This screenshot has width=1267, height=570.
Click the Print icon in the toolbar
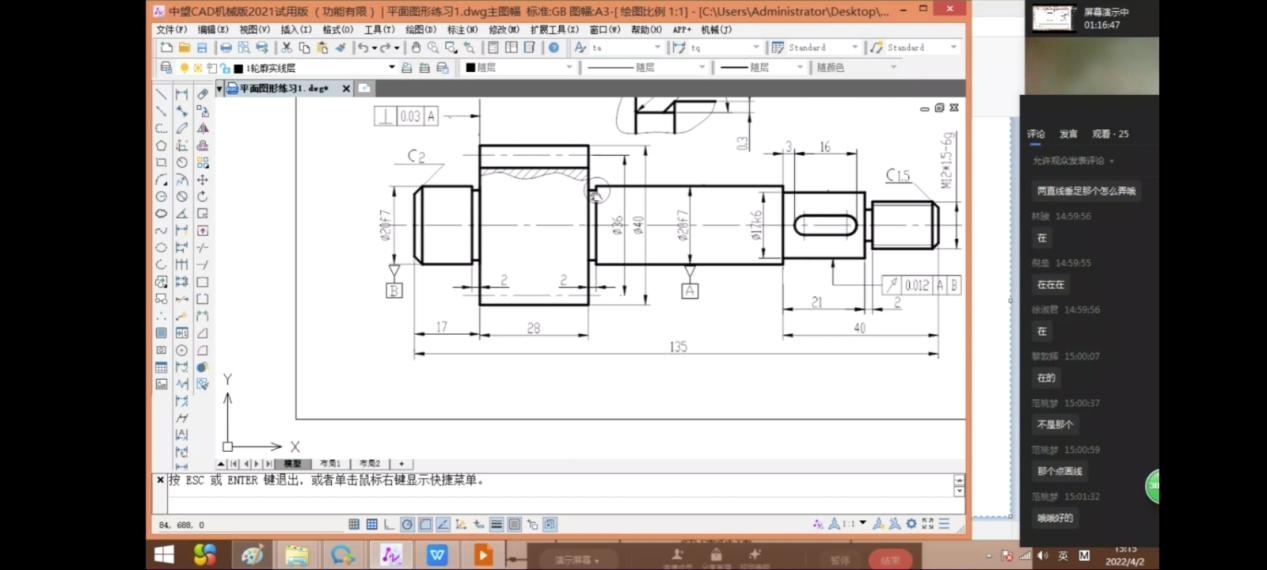point(226,47)
